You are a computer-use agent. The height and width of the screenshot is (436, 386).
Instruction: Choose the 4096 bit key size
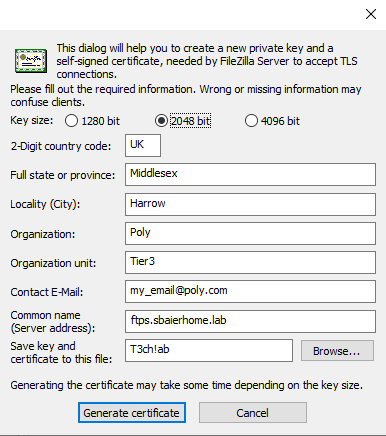[x=272, y=121]
